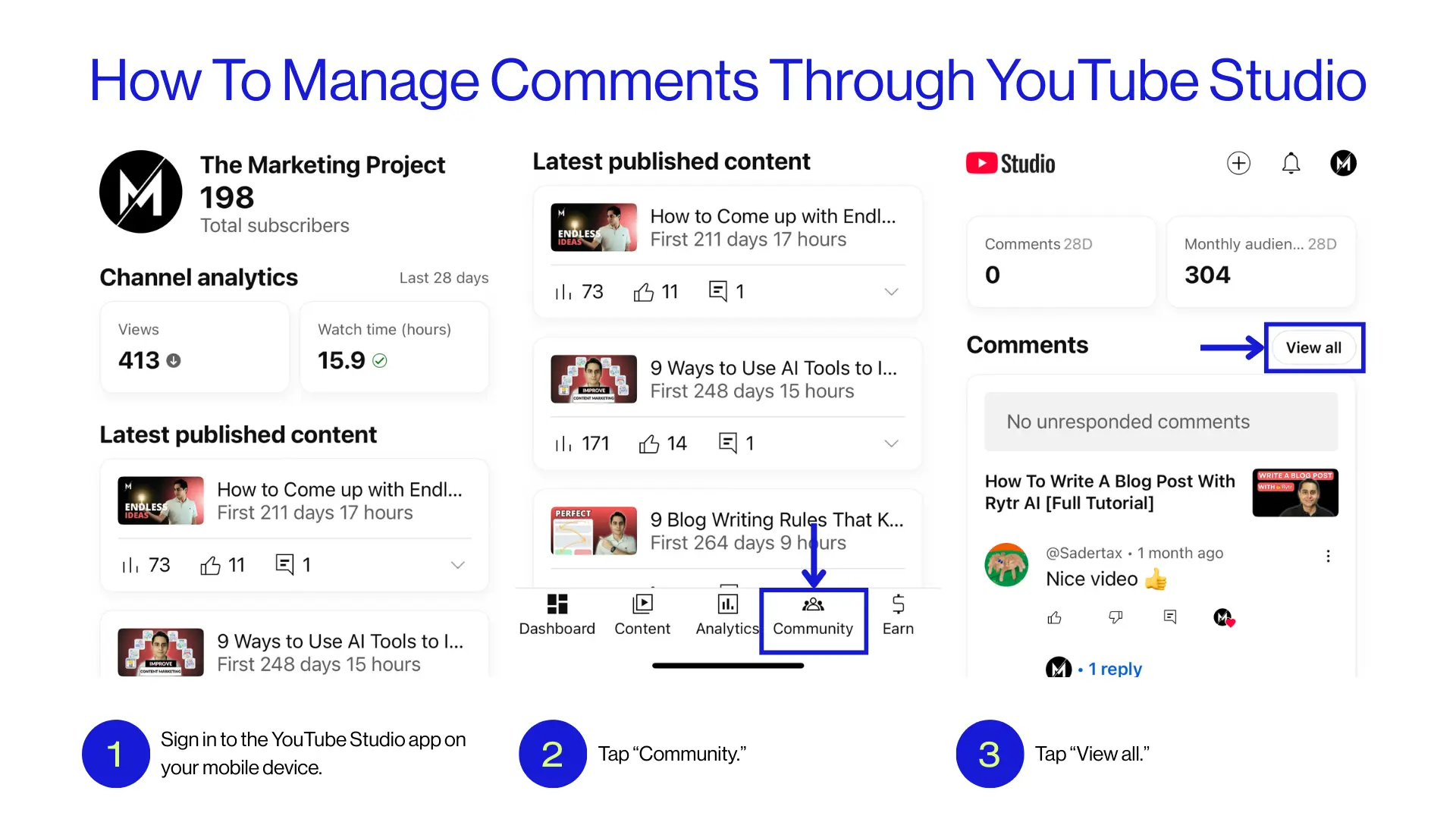Tap the channel avatar beside 1 reply
This screenshot has width=1456, height=819.
coord(1059,668)
